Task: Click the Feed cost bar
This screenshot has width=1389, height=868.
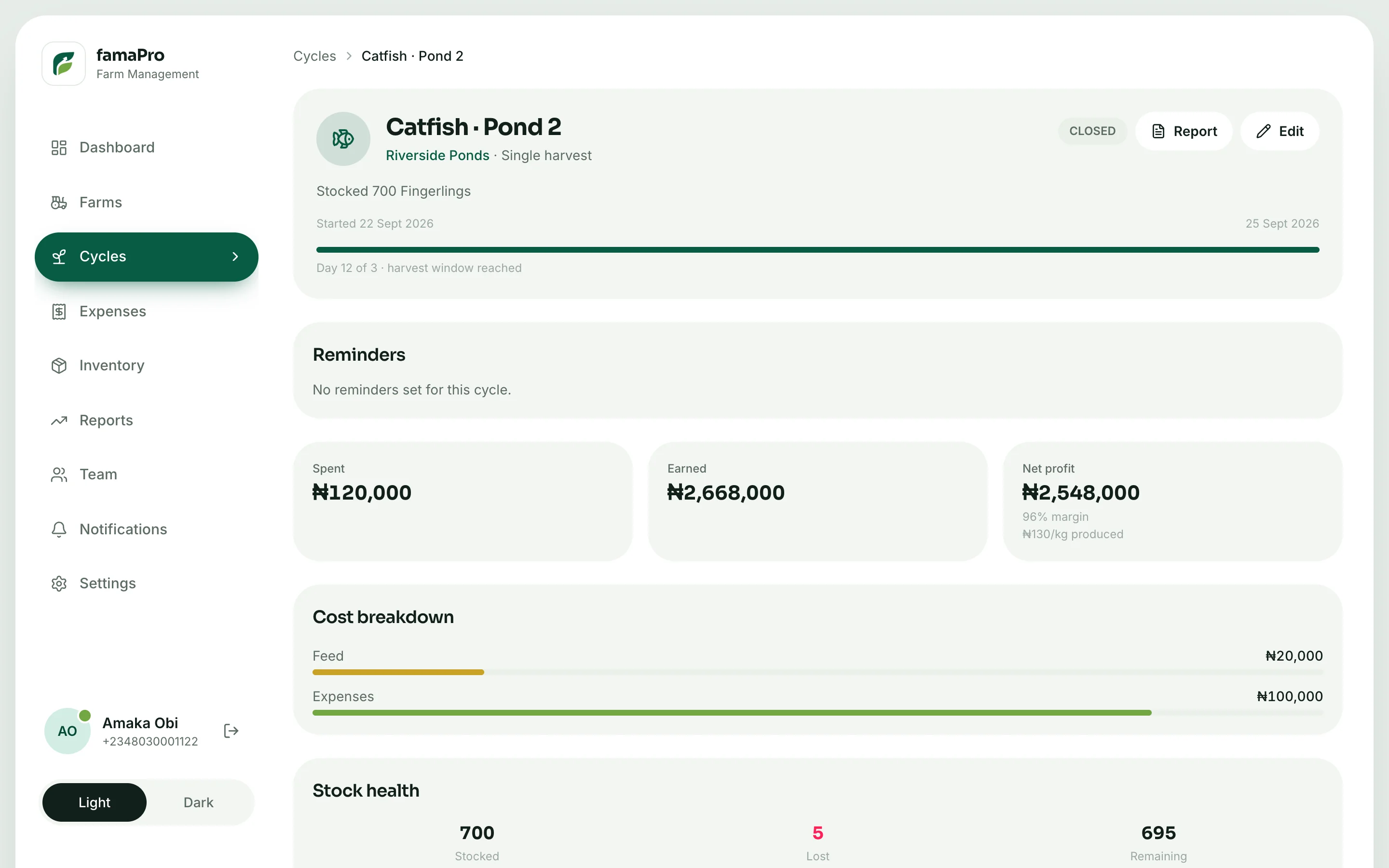Action: pos(817,672)
